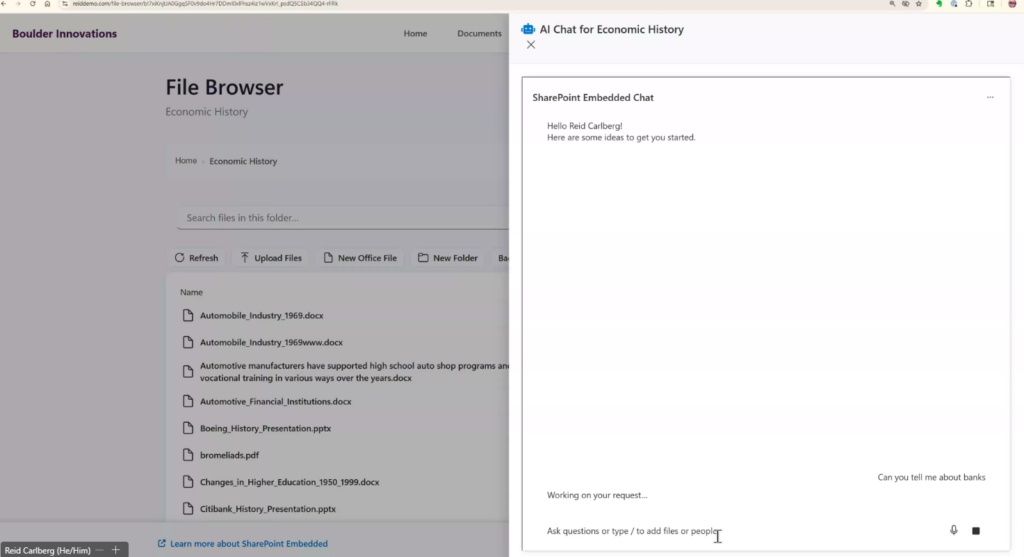
Task: Click the zoom magnifier icon in address bar
Action: tap(892, 4)
